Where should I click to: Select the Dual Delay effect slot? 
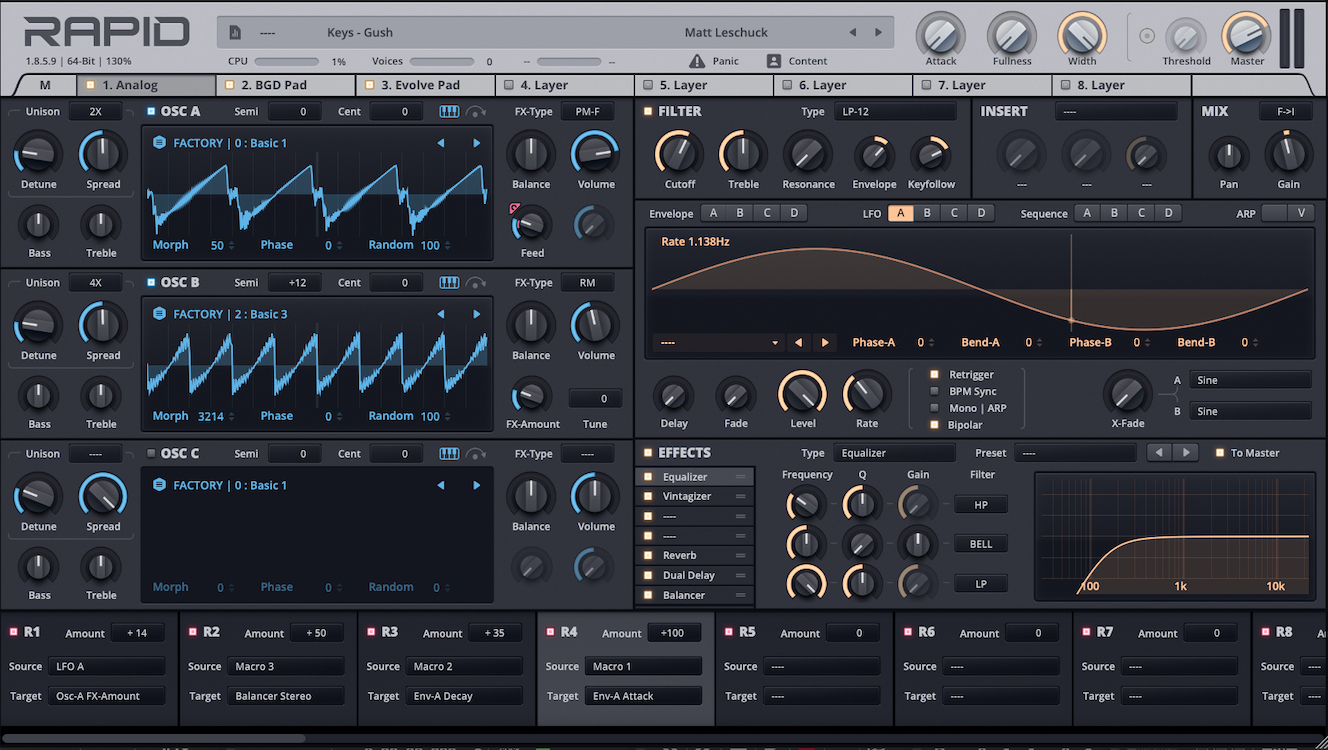[x=694, y=575]
